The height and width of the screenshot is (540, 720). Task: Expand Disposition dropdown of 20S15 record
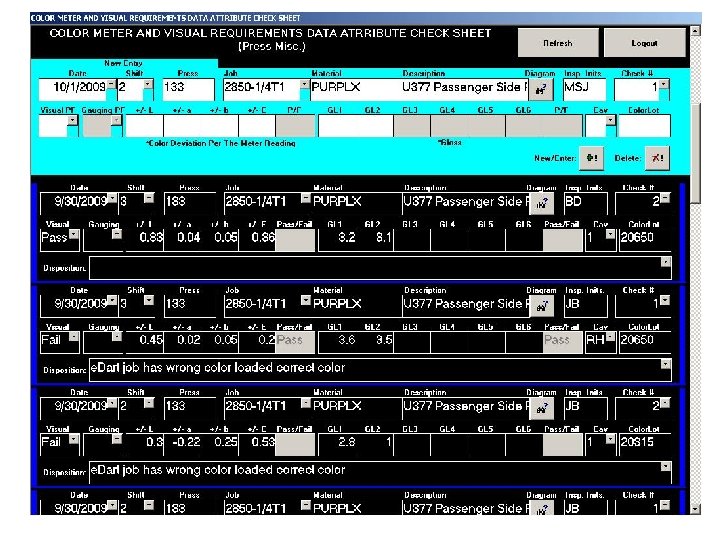click(x=665, y=467)
